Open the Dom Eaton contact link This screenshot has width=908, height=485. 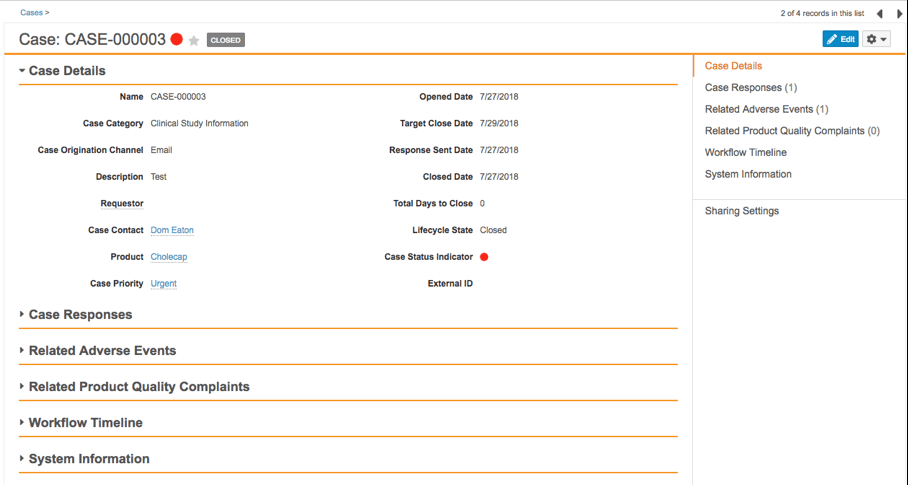pos(172,230)
